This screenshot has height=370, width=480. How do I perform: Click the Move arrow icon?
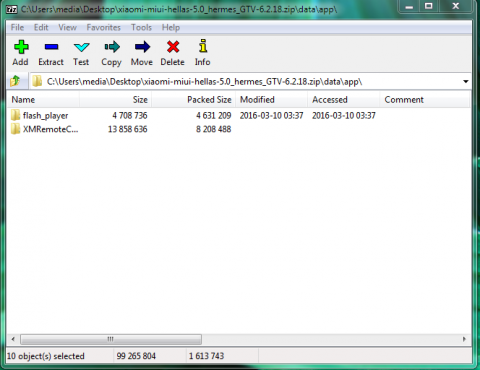pos(142,47)
